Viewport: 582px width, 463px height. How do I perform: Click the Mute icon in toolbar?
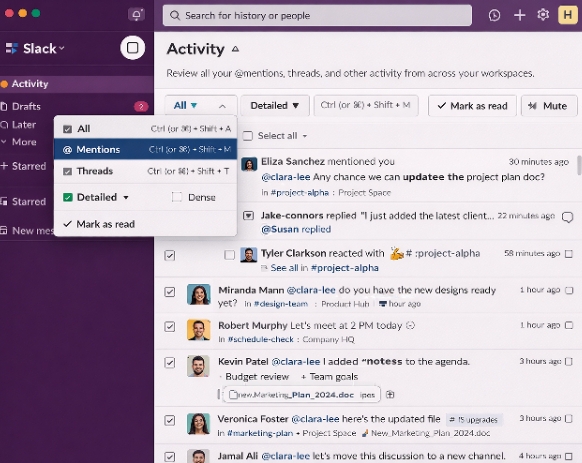[532, 106]
